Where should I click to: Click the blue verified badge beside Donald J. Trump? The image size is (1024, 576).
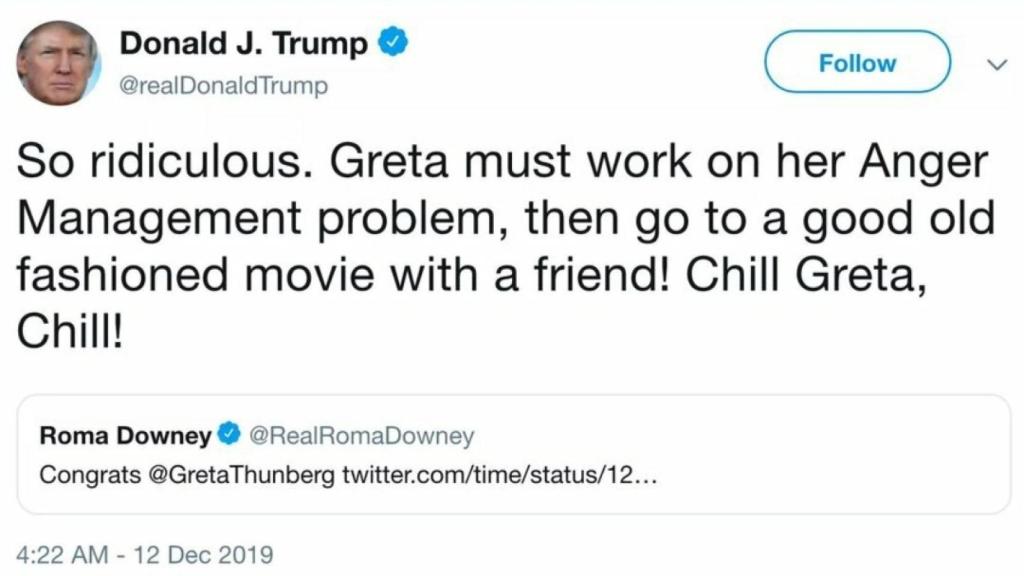(394, 43)
